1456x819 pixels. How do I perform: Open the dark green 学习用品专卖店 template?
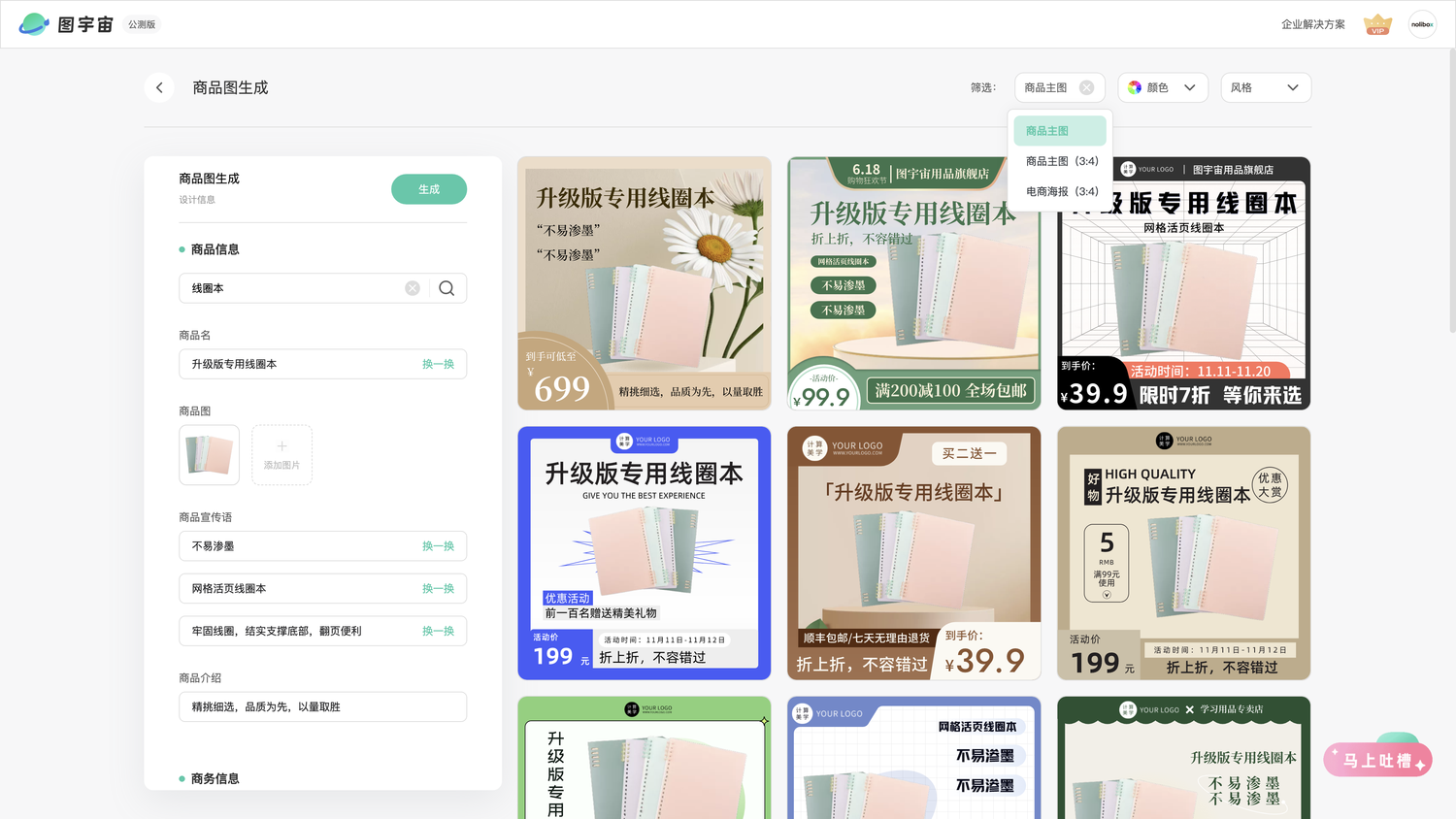point(1184,758)
